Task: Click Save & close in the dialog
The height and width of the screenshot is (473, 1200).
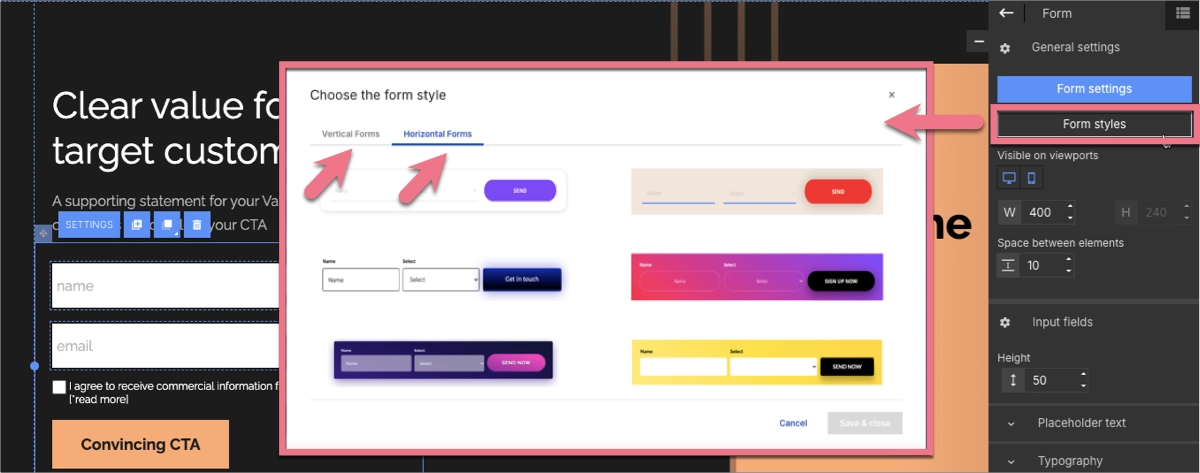Action: 865,423
